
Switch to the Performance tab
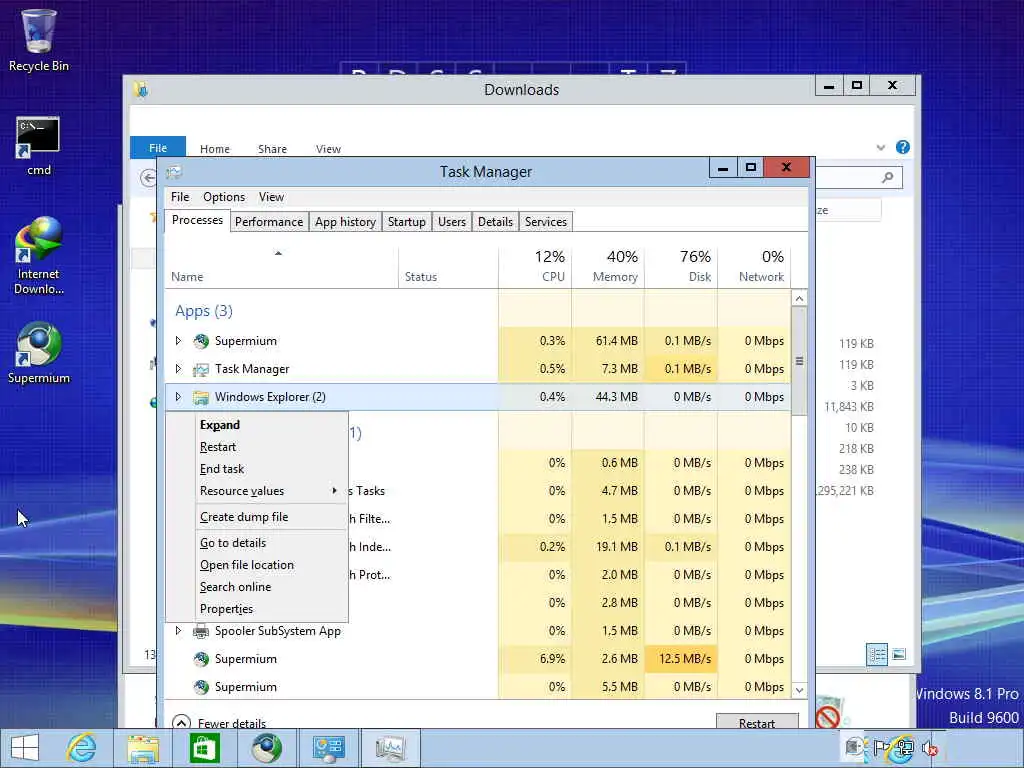coord(269,221)
